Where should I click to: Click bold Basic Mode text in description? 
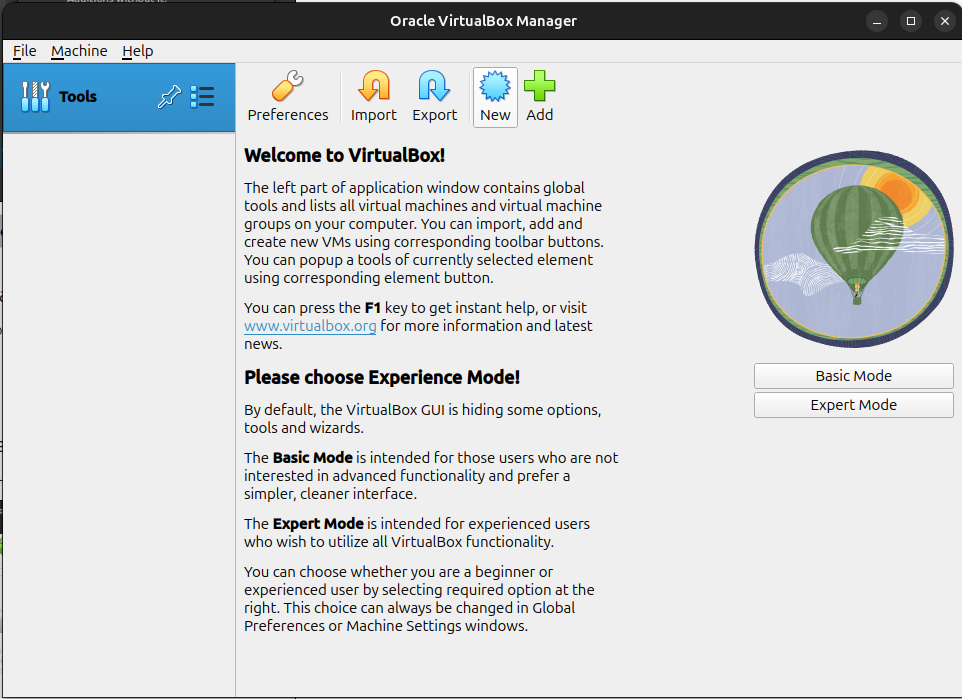(312, 458)
